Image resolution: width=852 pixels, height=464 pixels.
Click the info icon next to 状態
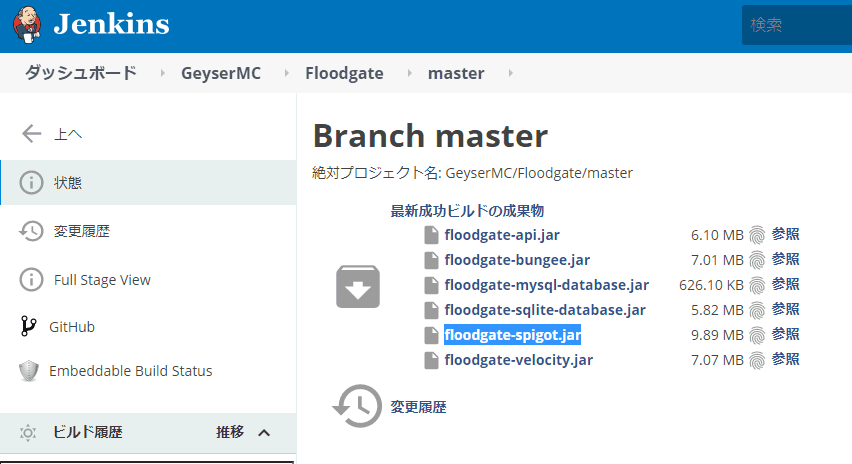(31, 183)
